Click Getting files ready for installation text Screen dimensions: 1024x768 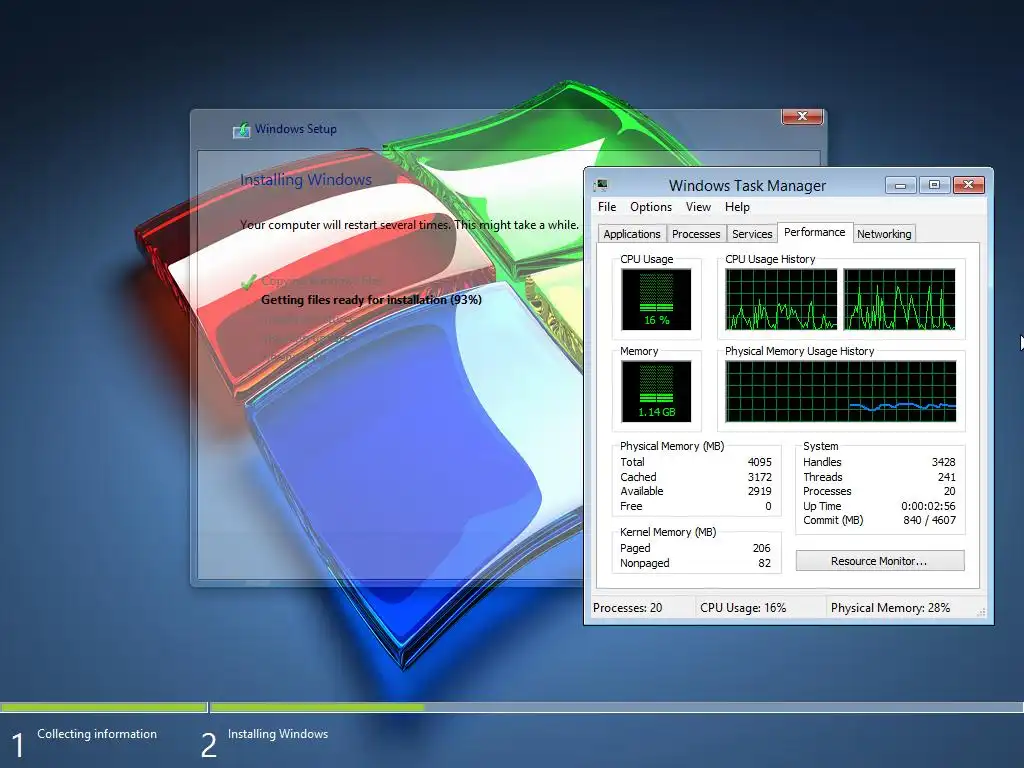pos(371,300)
